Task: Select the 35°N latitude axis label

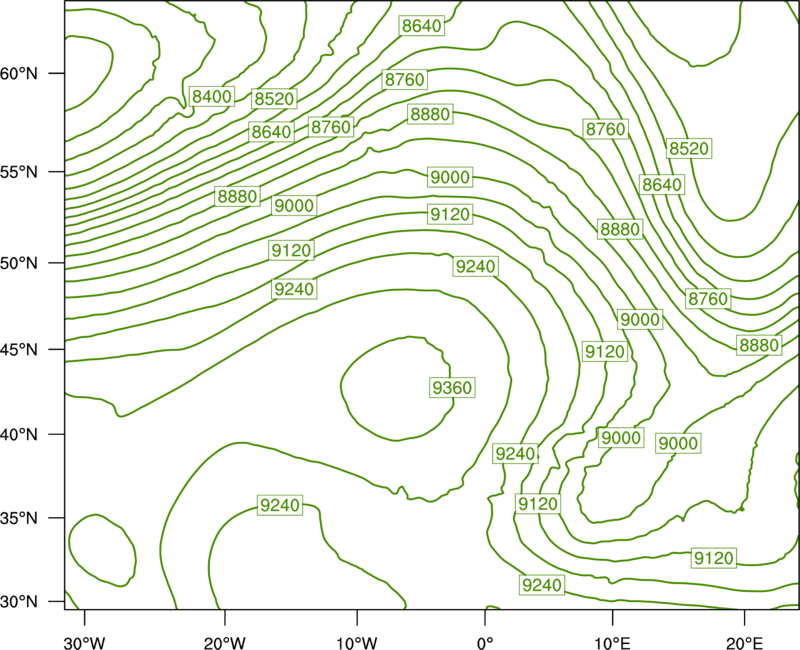Action: (x=19, y=518)
